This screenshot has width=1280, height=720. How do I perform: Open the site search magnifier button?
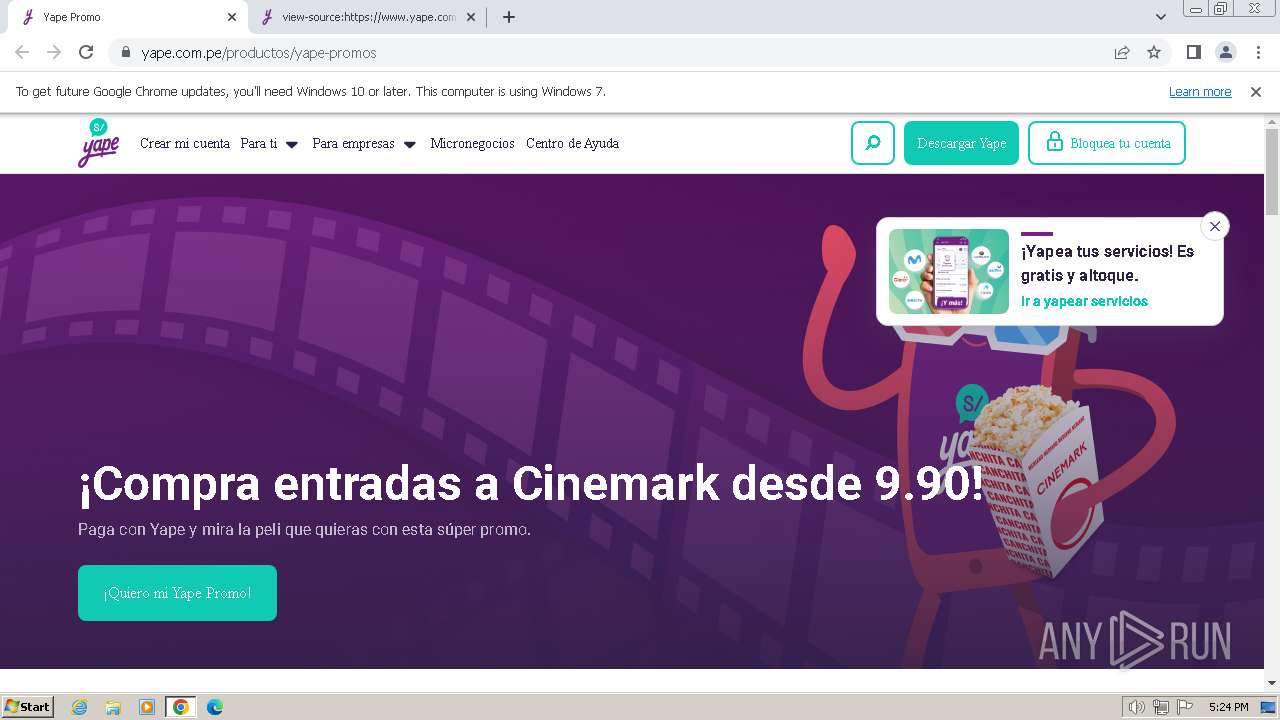873,143
